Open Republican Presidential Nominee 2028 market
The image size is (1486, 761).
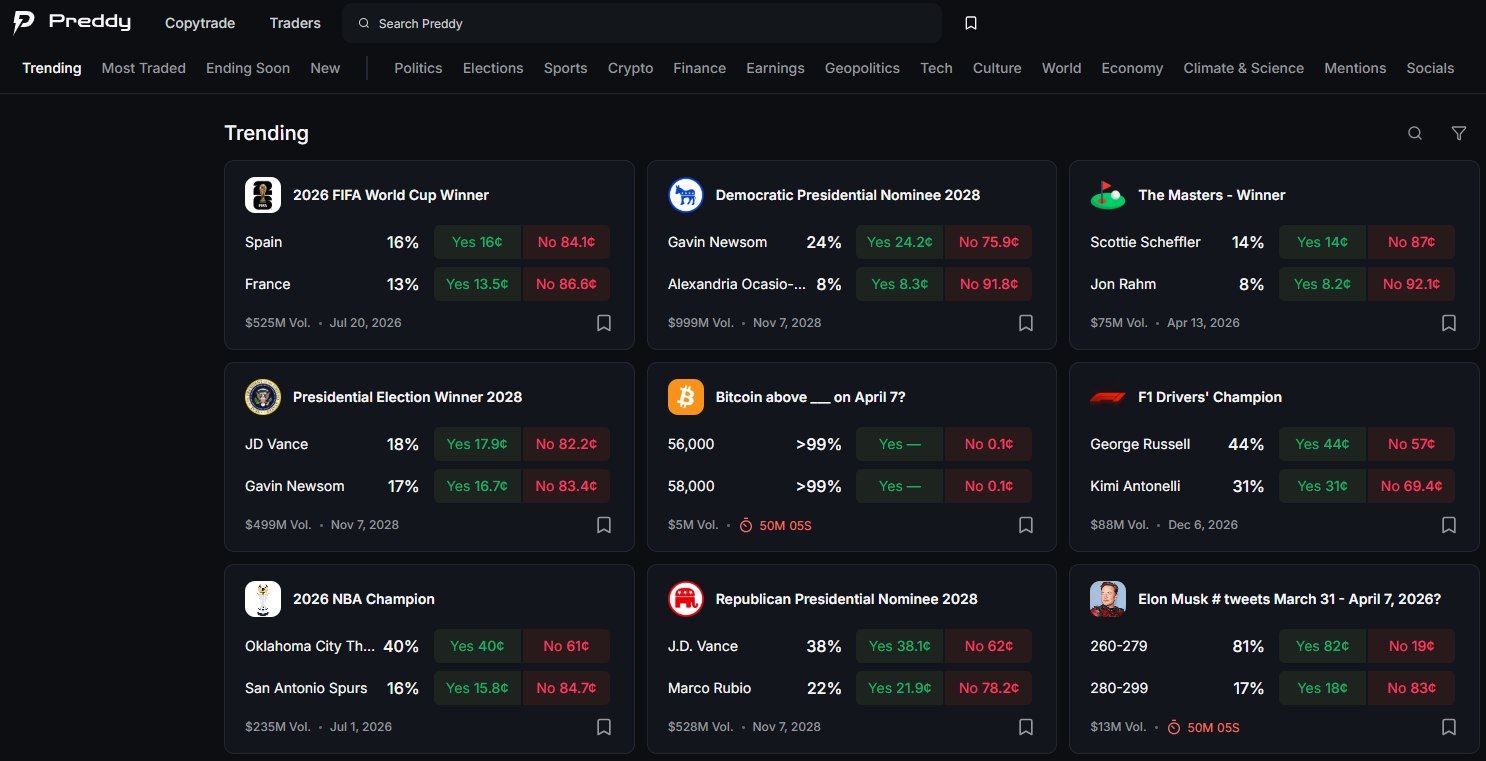[846, 599]
